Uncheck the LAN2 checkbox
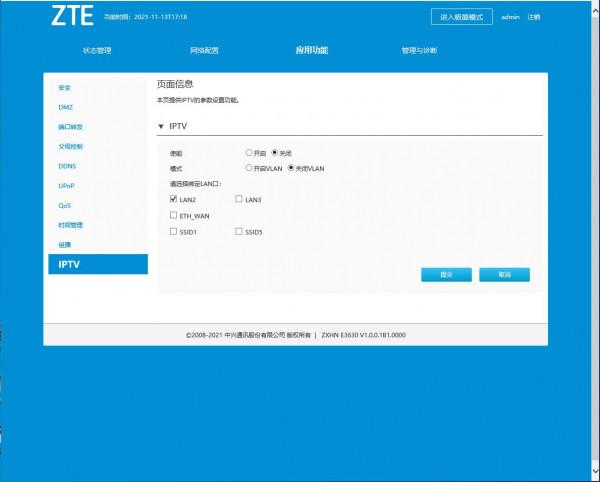 coord(174,200)
